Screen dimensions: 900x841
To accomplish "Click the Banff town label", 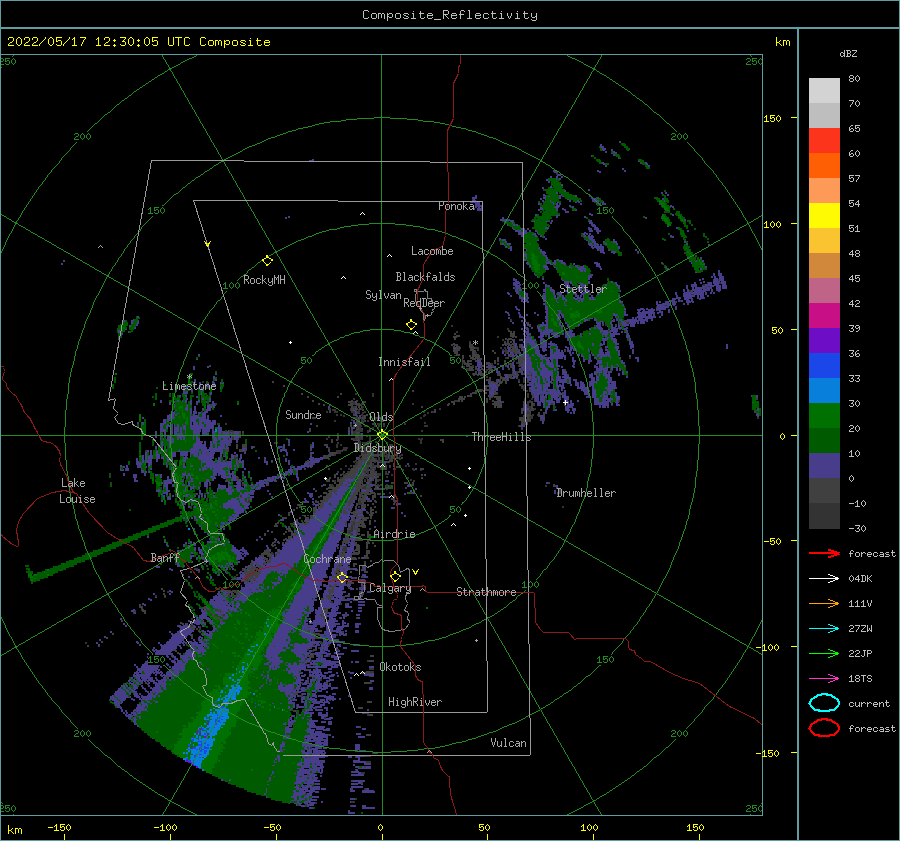I will [x=165, y=558].
